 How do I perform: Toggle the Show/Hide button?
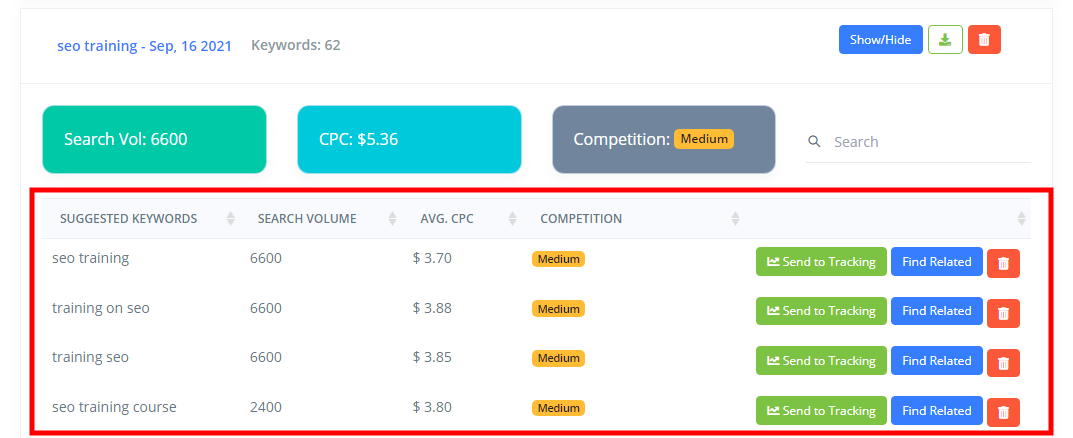[881, 40]
